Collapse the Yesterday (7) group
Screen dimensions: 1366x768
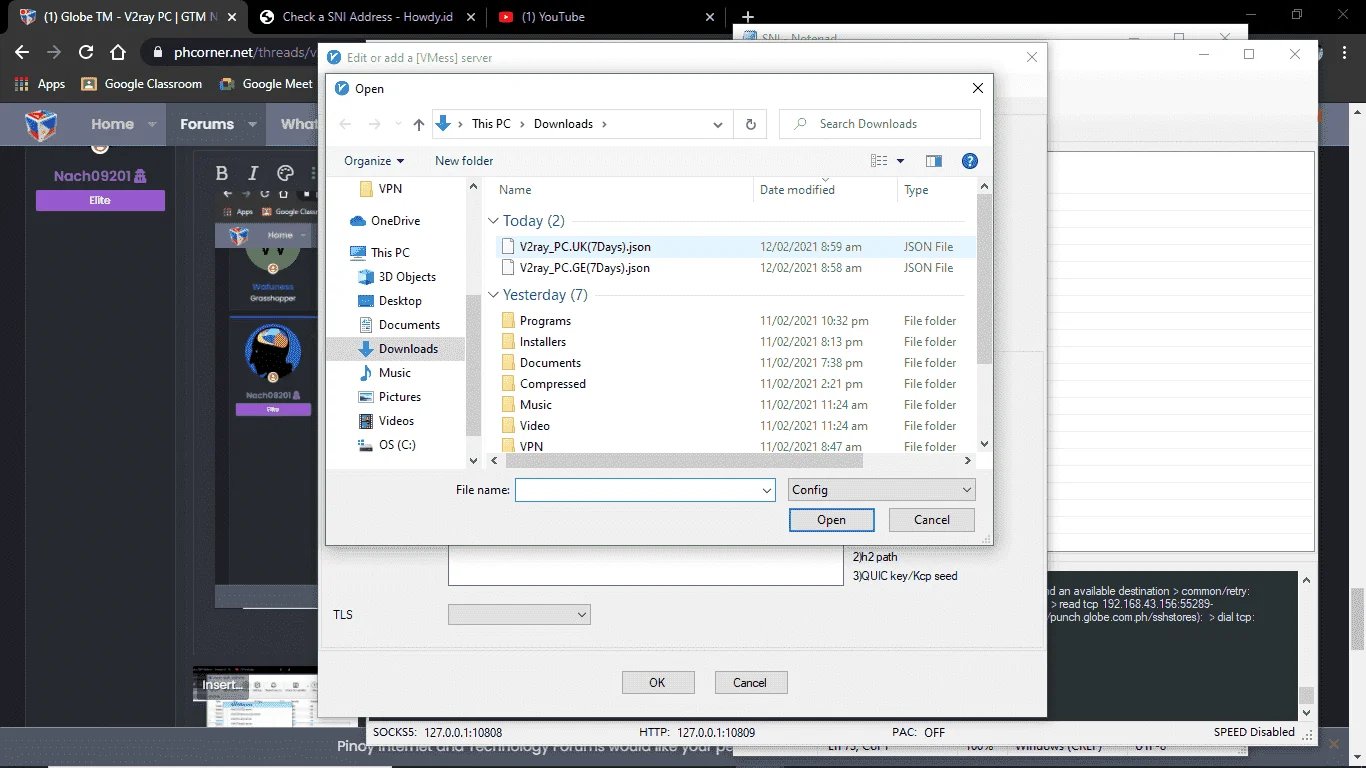(493, 295)
